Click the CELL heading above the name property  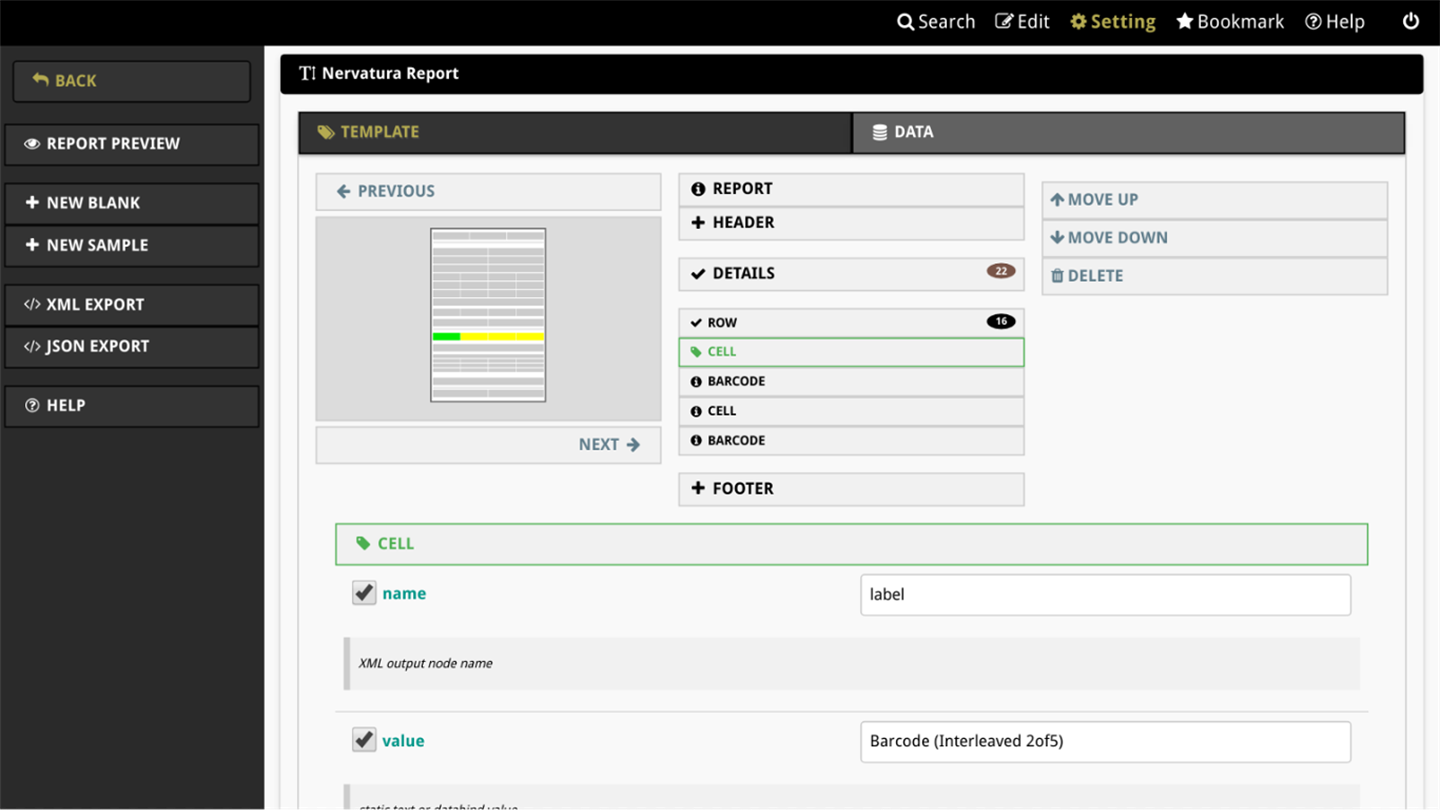click(x=851, y=544)
